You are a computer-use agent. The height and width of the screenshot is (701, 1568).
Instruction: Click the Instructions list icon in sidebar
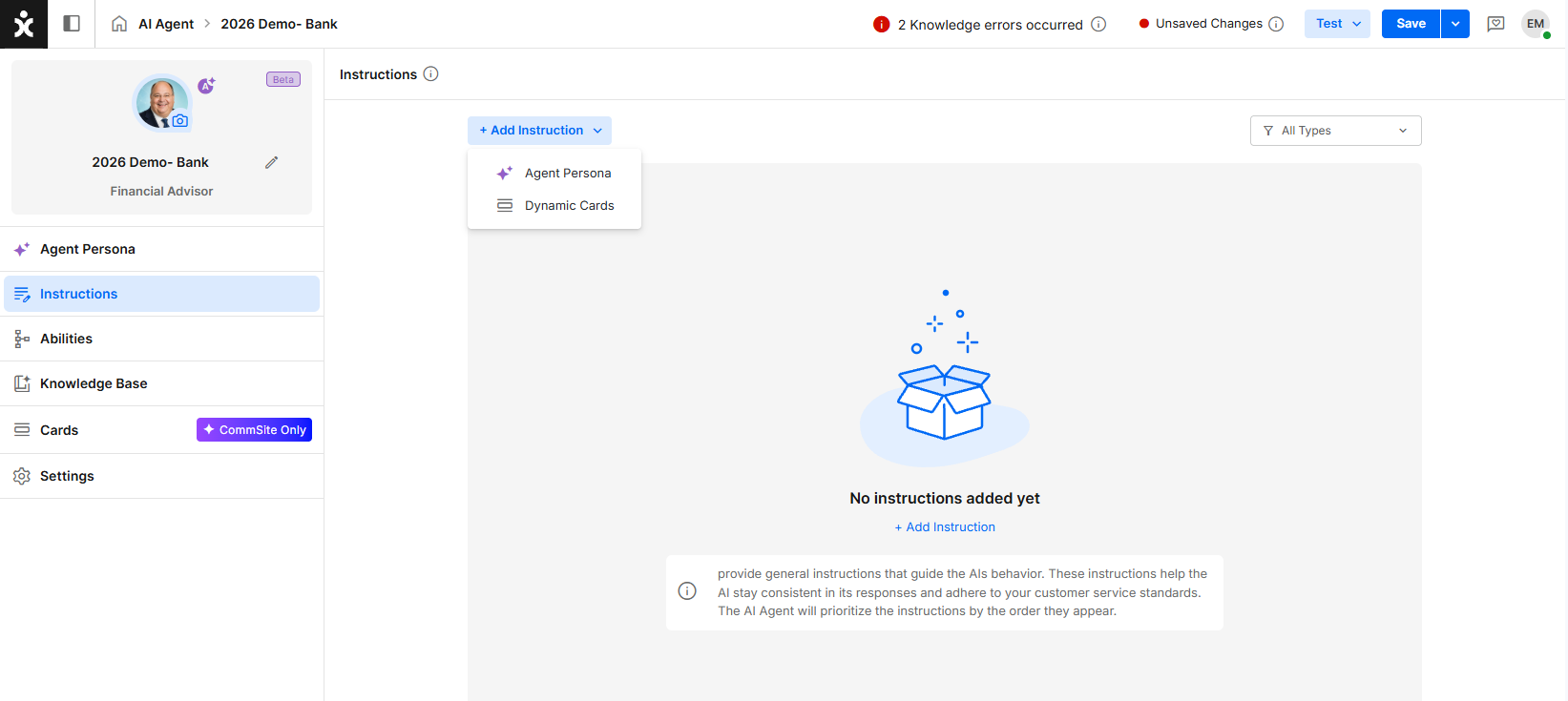coord(22,294)
